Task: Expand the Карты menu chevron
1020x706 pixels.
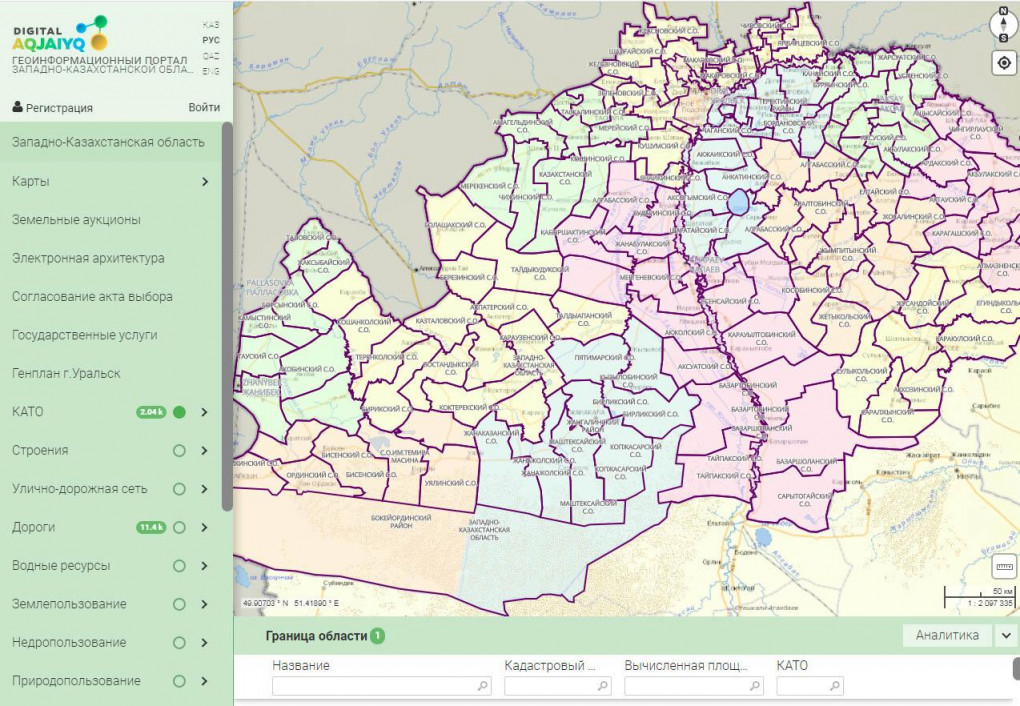Action: tap(204, 182)
